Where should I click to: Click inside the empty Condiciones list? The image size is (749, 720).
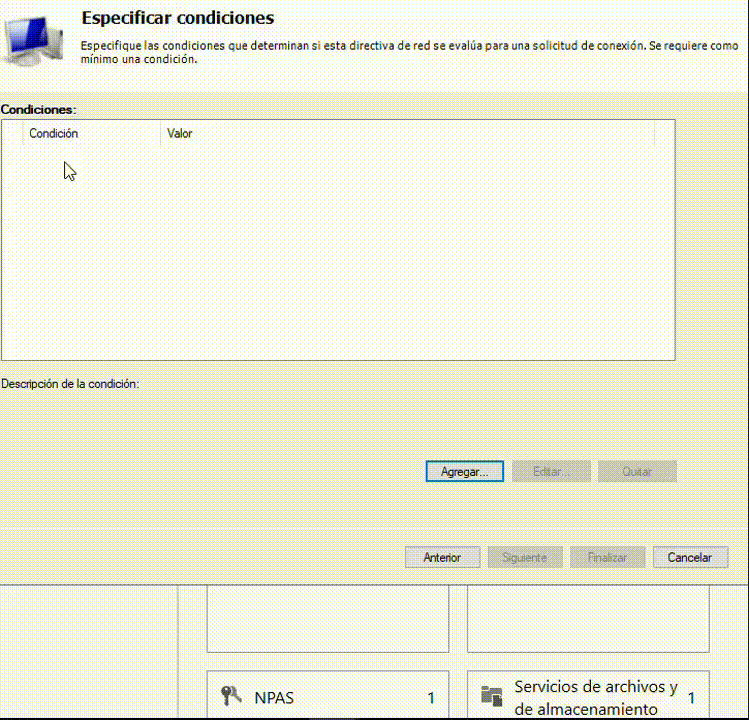pyautogui.click(x=340, y=250)
